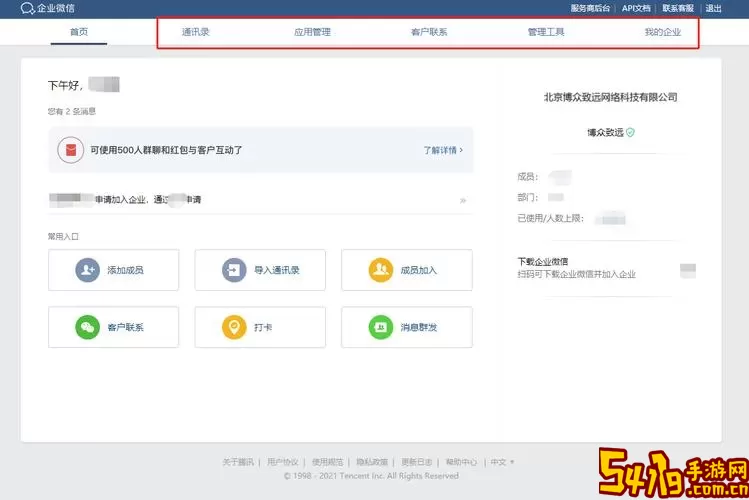Open the 中文 language dropdown
This screenshot has height=500, width=749.
[x=502, y=462]
